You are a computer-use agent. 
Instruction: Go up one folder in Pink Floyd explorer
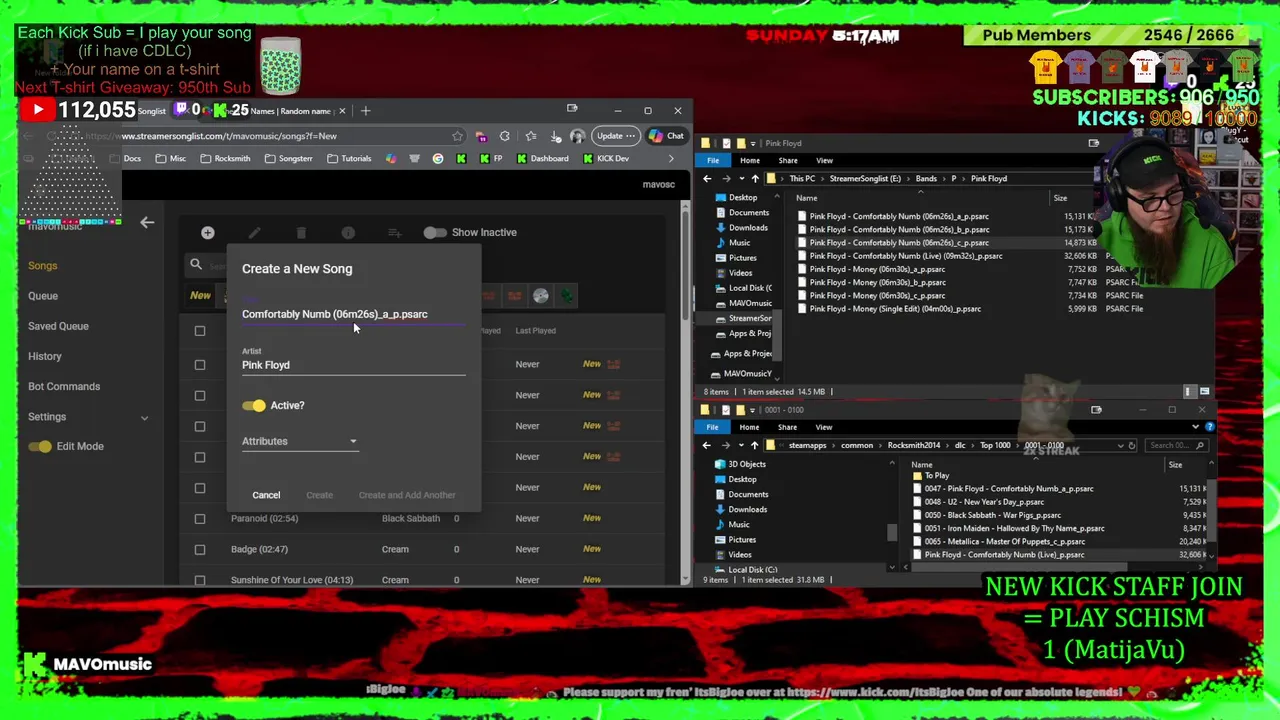pyautogui.click(x=755, y=178)
